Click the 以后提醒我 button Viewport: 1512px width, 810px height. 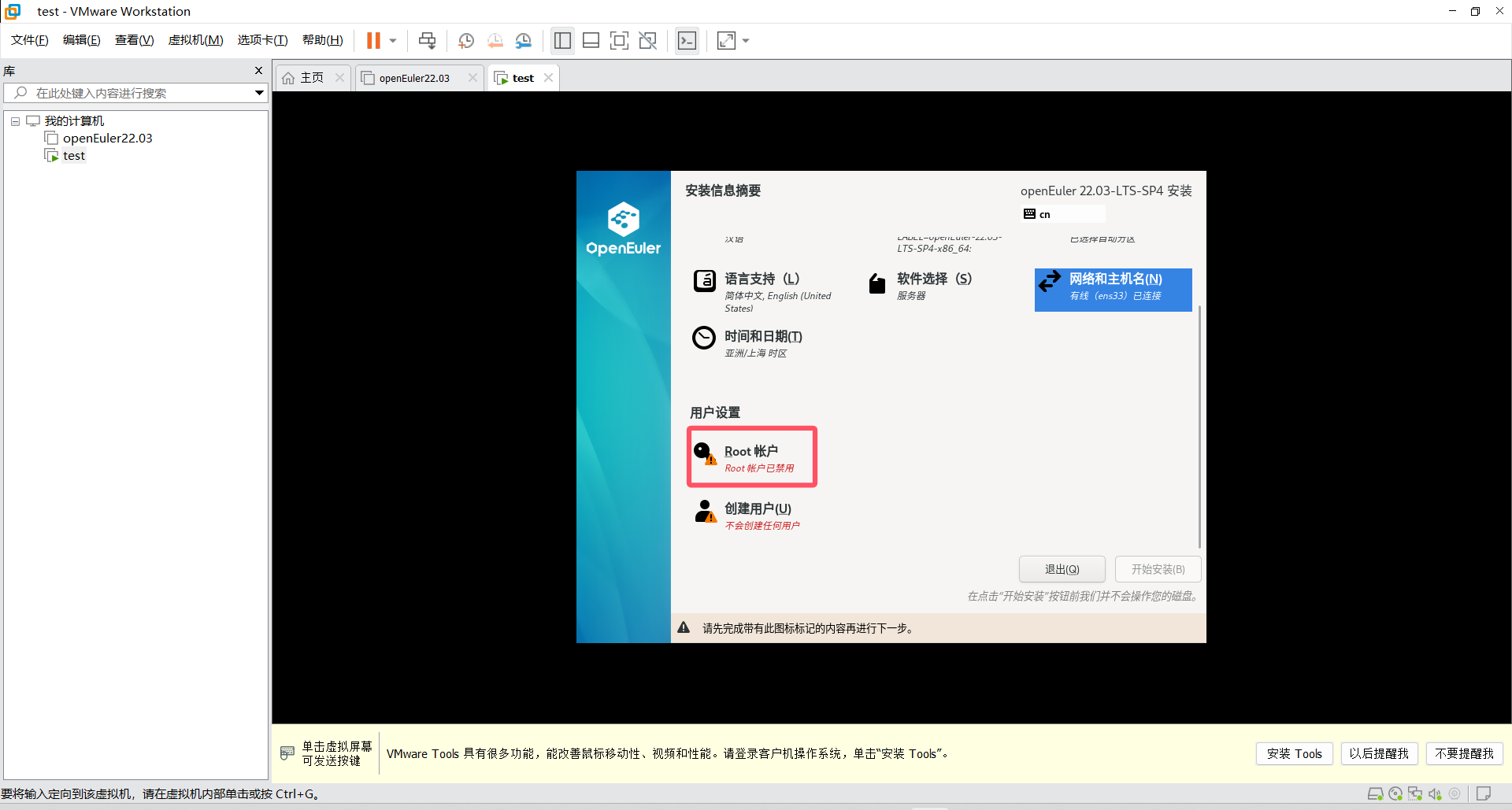[x=1378, y=753]
